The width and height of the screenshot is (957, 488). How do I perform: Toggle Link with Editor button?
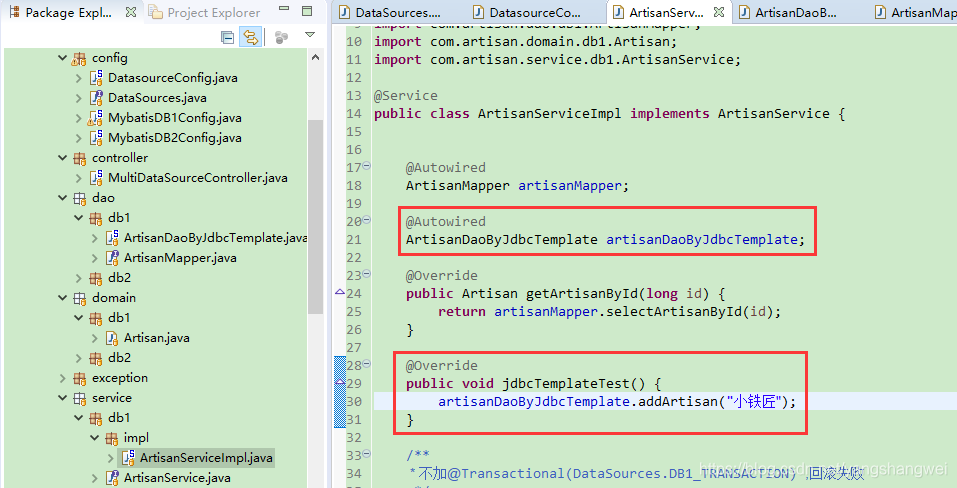pos(250,37)
